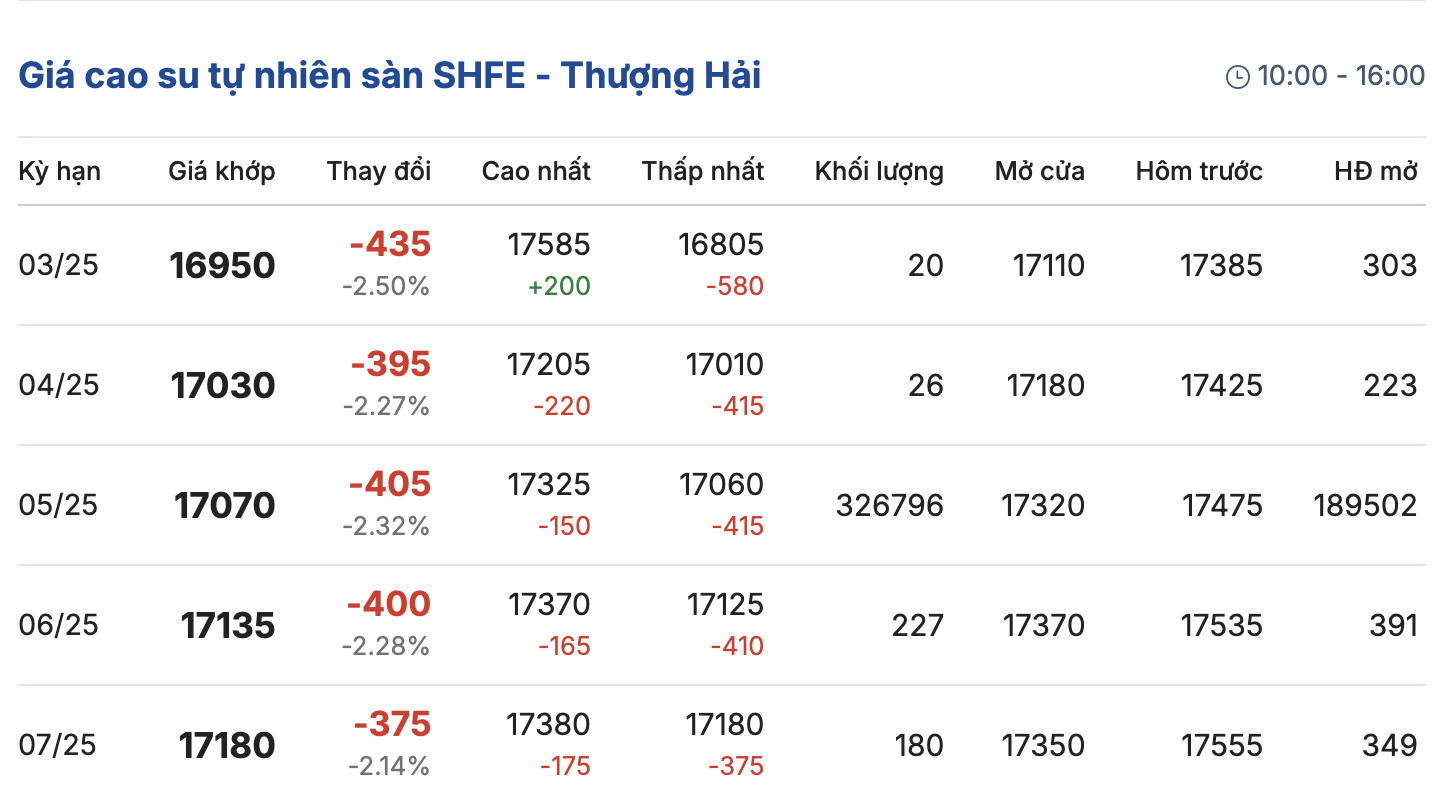Image resolution: width=1446 pixels, height=802 pixels.
Task: Select the 07/25 contract term
Action: pyautogui.click(x=59, y=746)
